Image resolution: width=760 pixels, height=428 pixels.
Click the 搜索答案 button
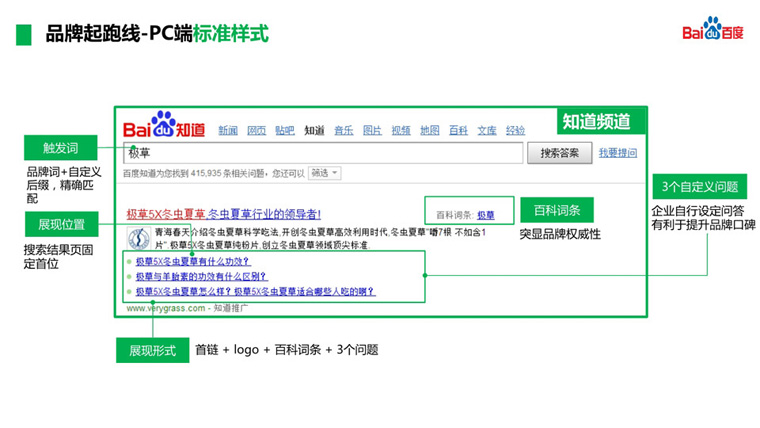click(x=560, y=153)
